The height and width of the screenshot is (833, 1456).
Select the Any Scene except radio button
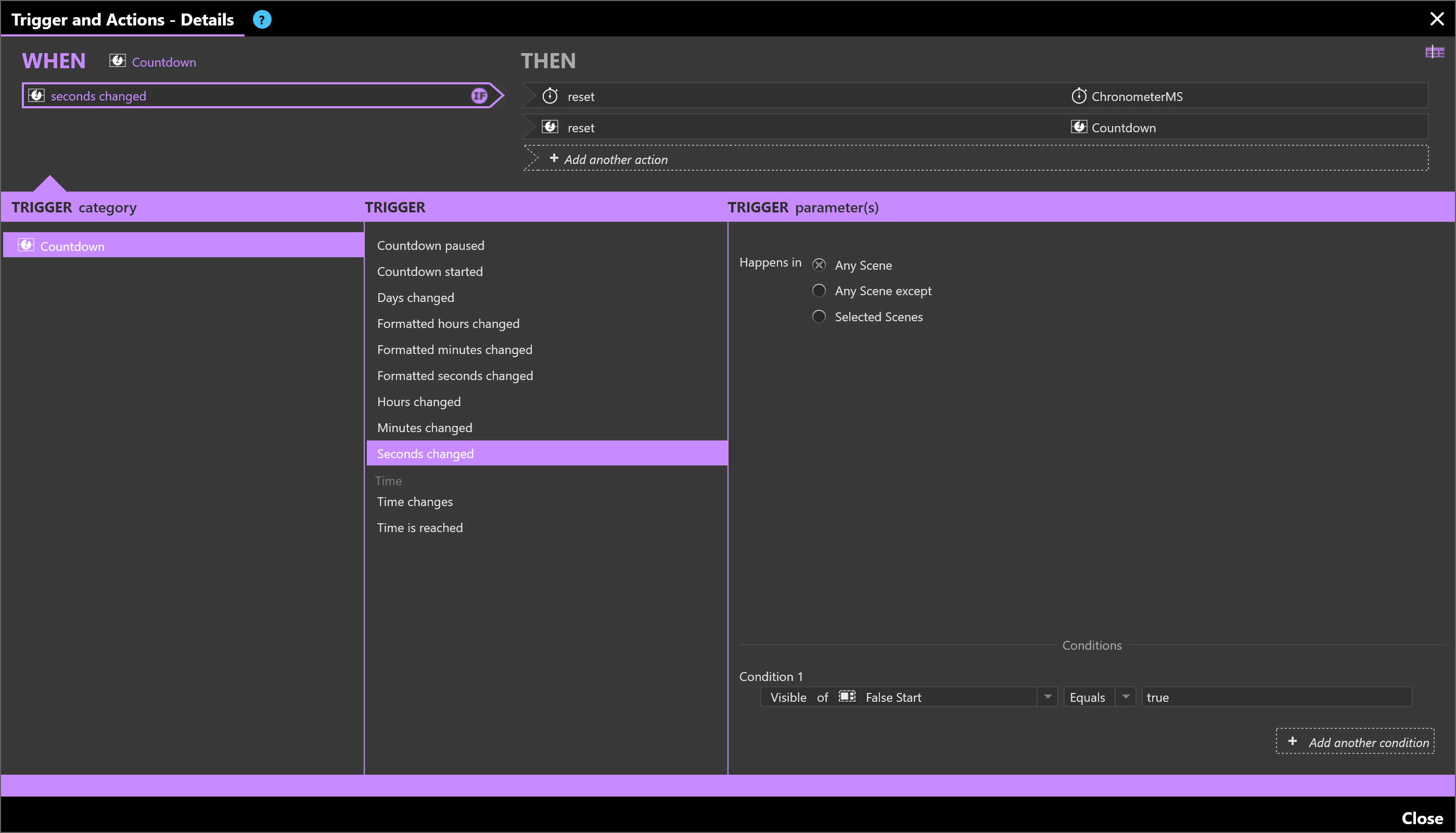tap(819, 291)
